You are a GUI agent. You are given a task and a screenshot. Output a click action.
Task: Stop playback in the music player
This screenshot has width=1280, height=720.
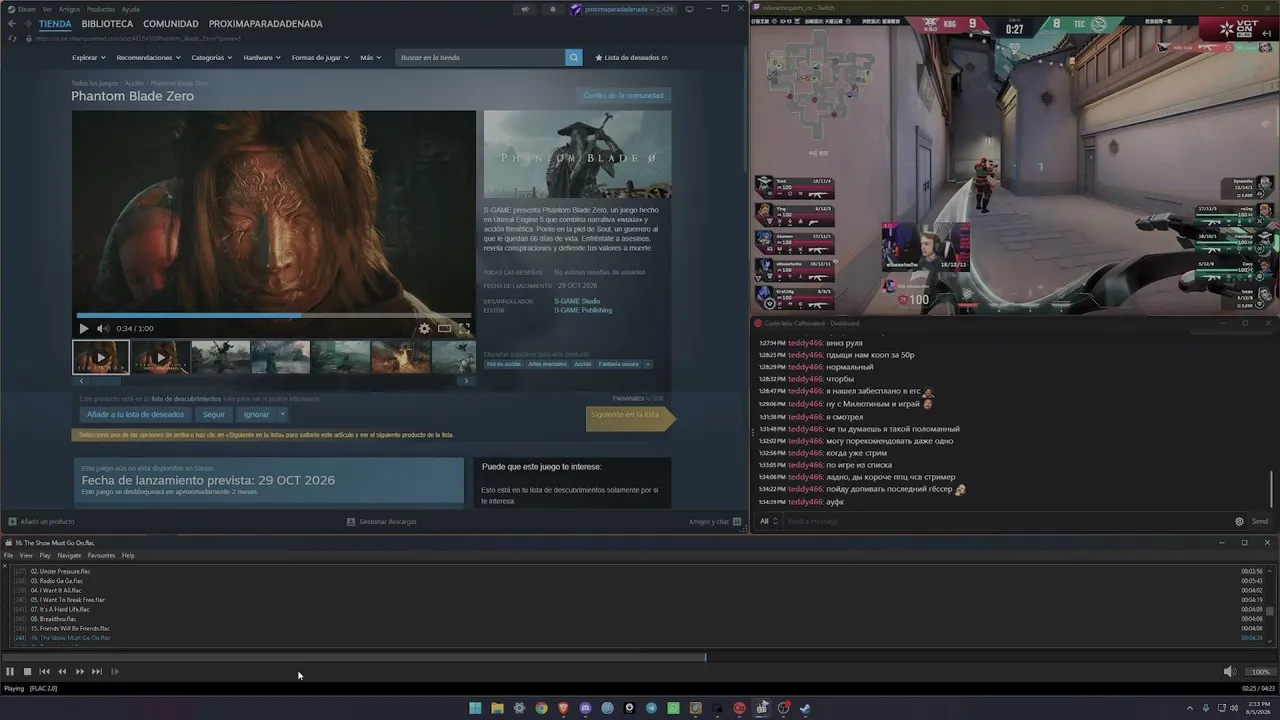pyautogui.click(x=28, y=672)
